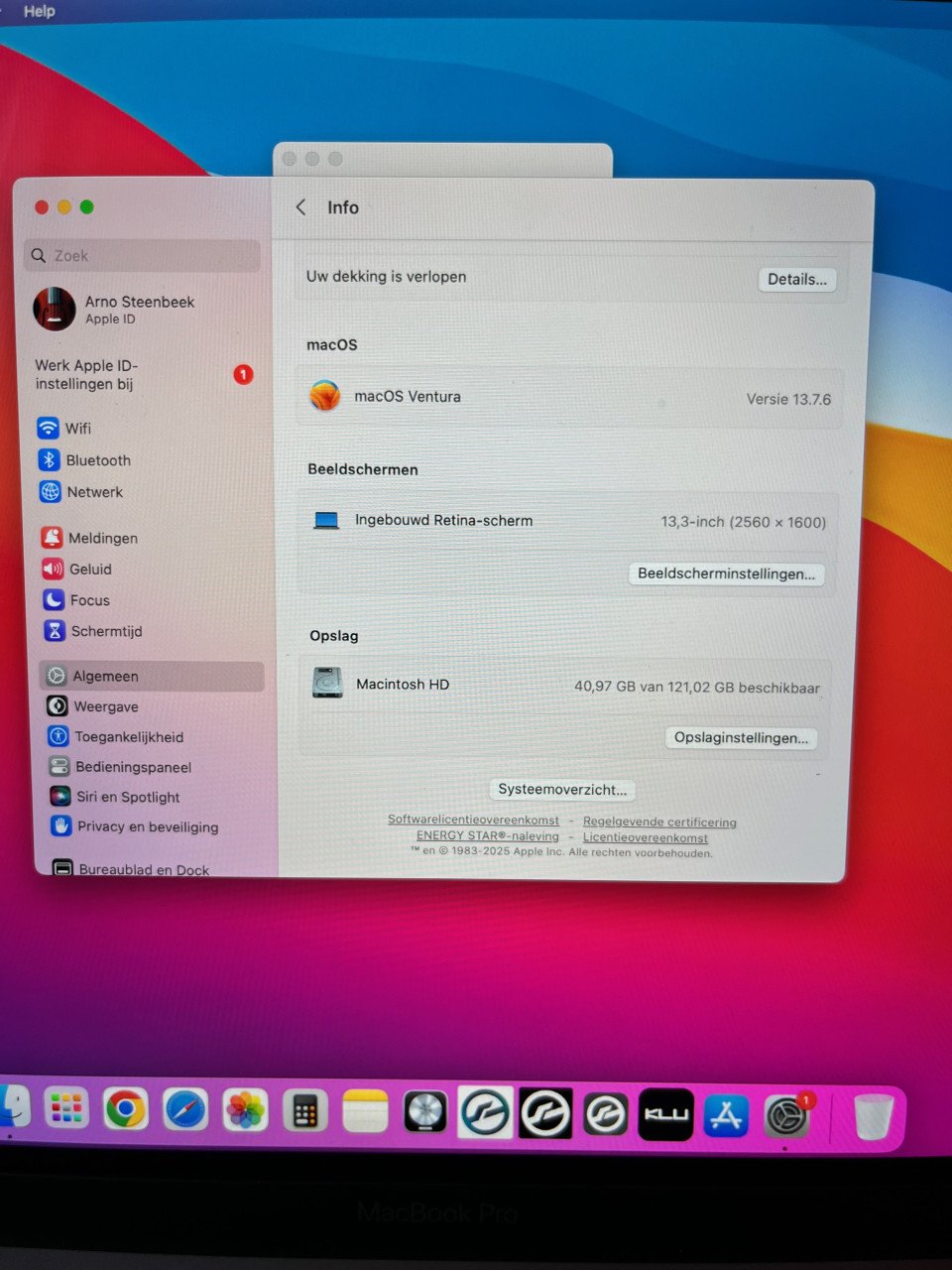Select Algemeen in the sidebar
The image size is (952, 1270).
152,676
